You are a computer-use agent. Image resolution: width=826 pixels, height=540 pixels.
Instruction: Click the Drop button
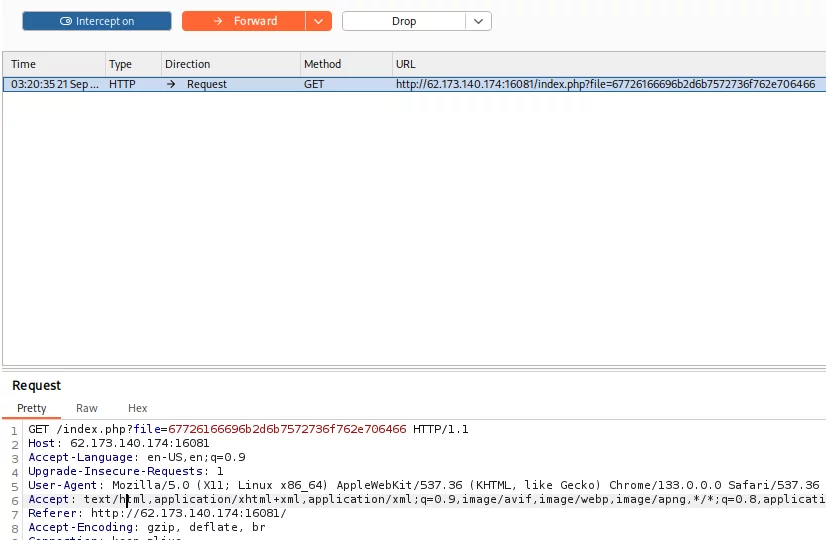(404, 21)
